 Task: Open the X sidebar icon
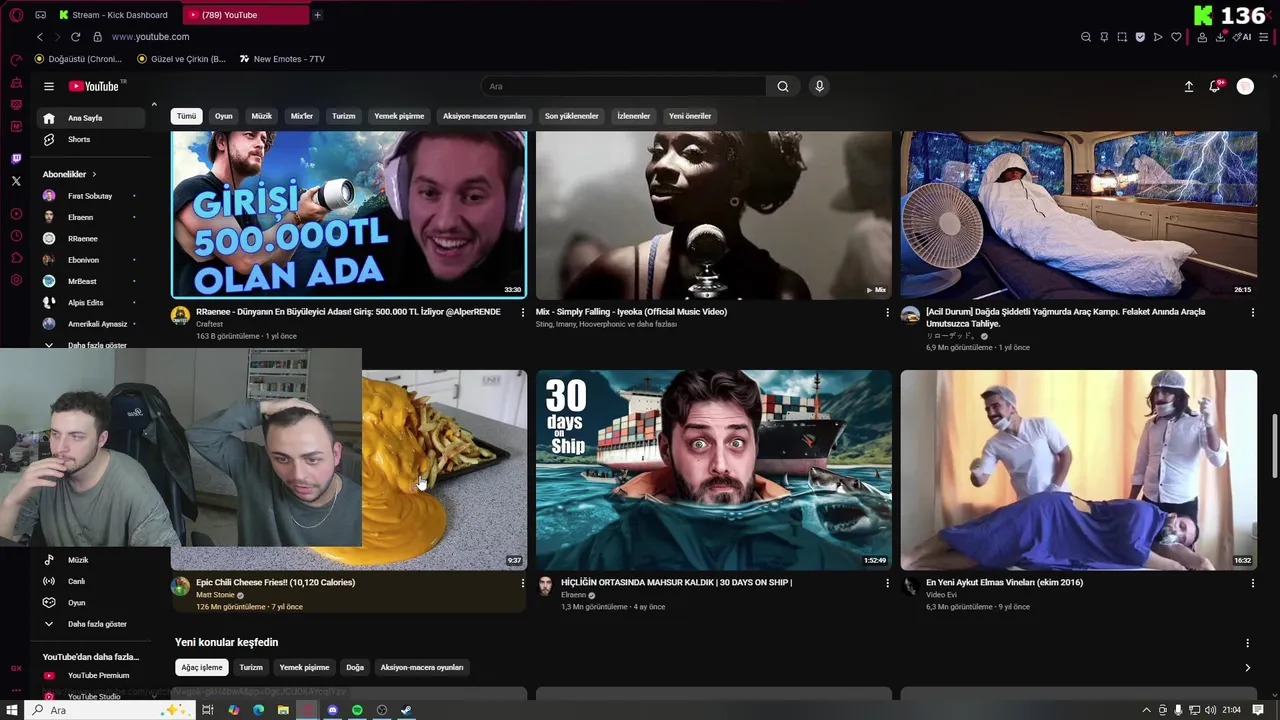(x=16, y=181)
